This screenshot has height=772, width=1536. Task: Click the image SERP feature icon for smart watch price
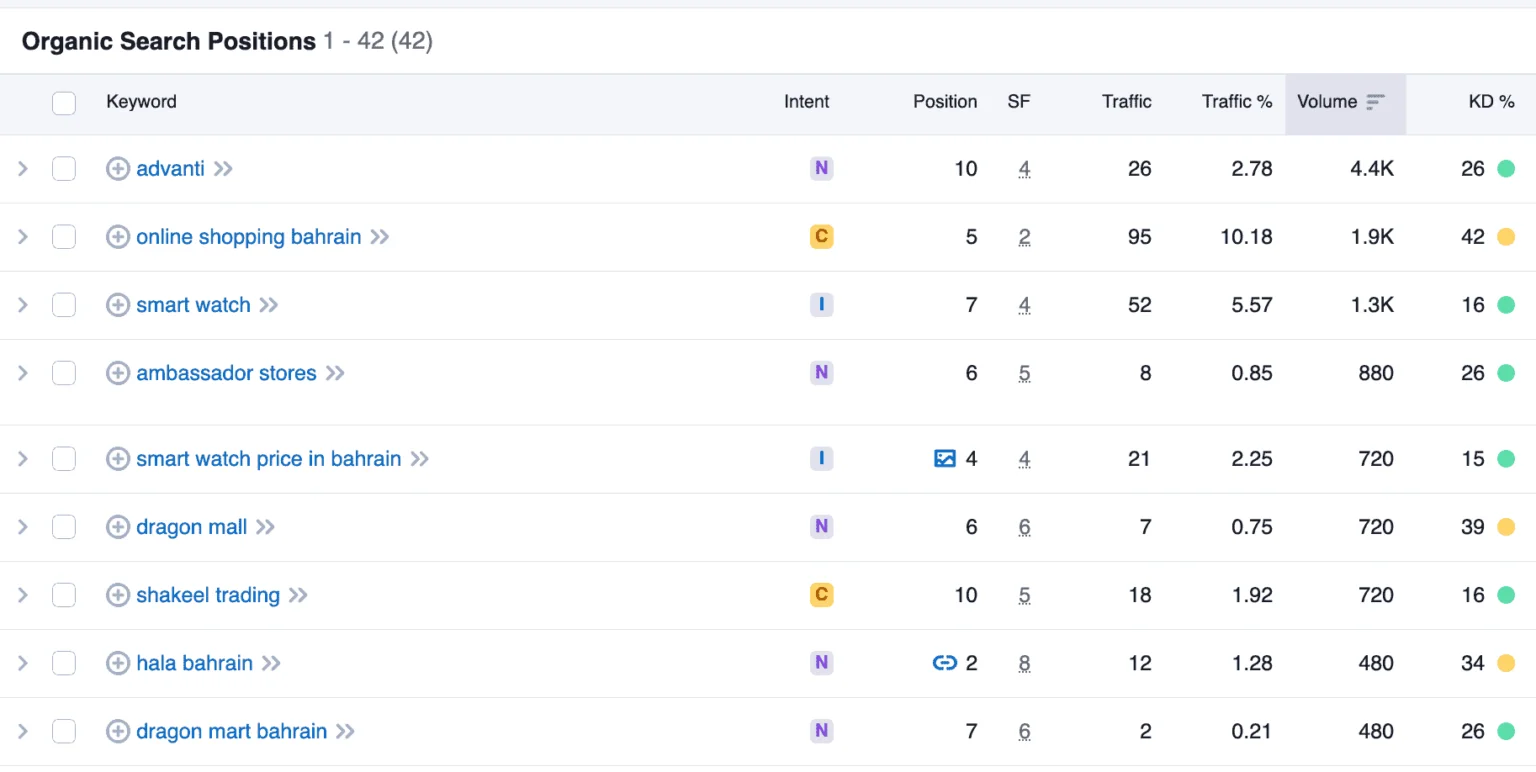[x=945, y=459]
